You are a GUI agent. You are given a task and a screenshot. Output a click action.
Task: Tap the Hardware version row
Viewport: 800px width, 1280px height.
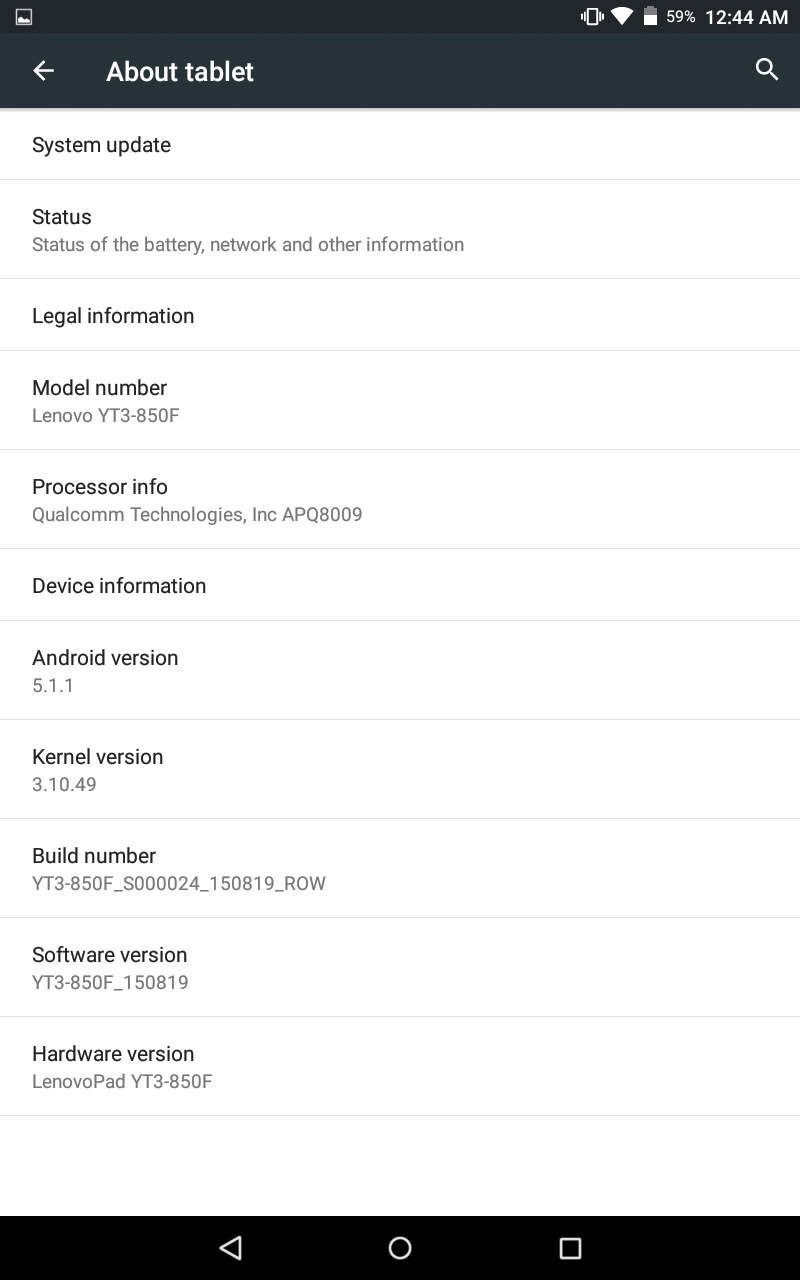pos(400,1066)
